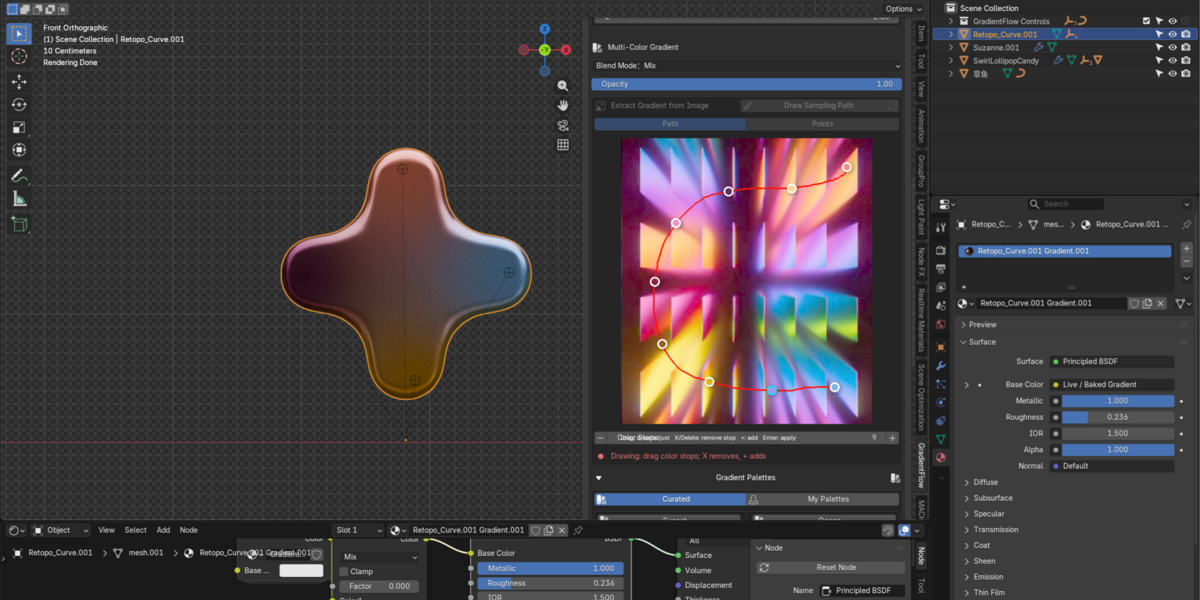Select the Move tool in viewport toolbar
This screenshot has height=600, width=1200.
click(x=19, y=82)
